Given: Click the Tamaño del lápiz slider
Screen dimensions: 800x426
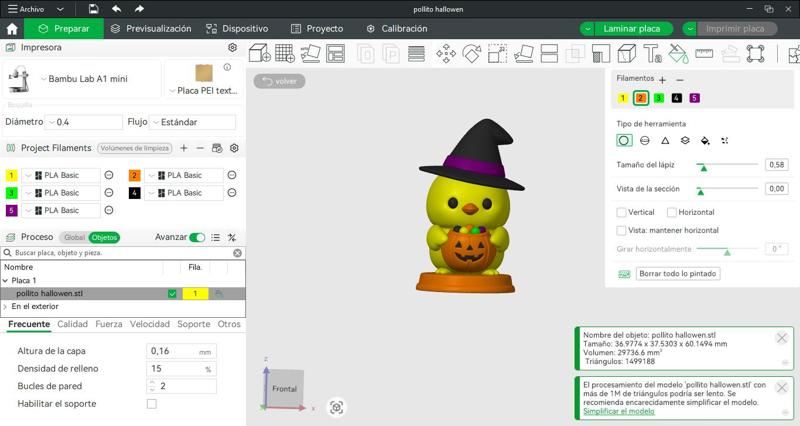Looking at the screenshot, I should 728,165.
